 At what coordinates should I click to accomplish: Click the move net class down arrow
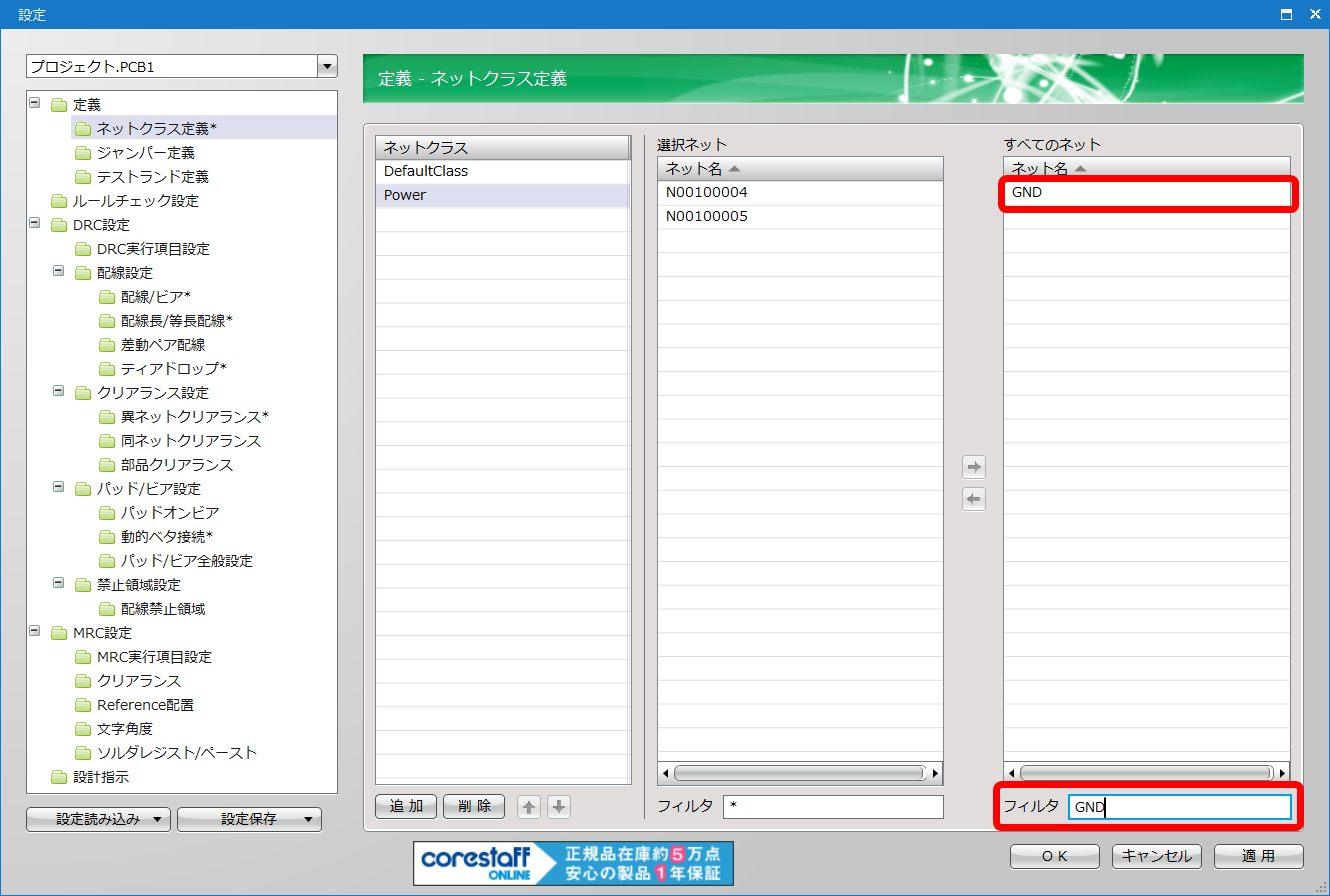tap(559, 806)
